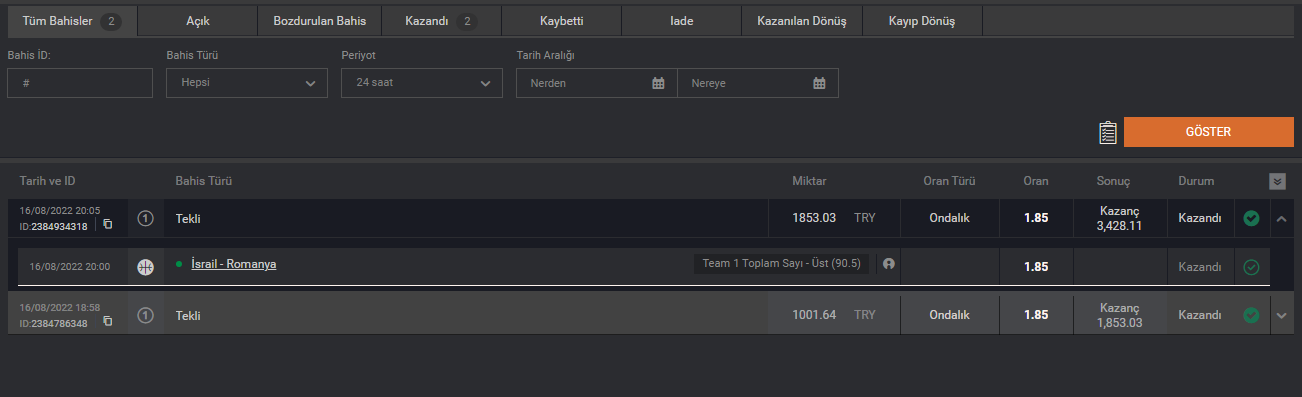Open the Periyot 24 saat dropdown

[x=422, y=83]
